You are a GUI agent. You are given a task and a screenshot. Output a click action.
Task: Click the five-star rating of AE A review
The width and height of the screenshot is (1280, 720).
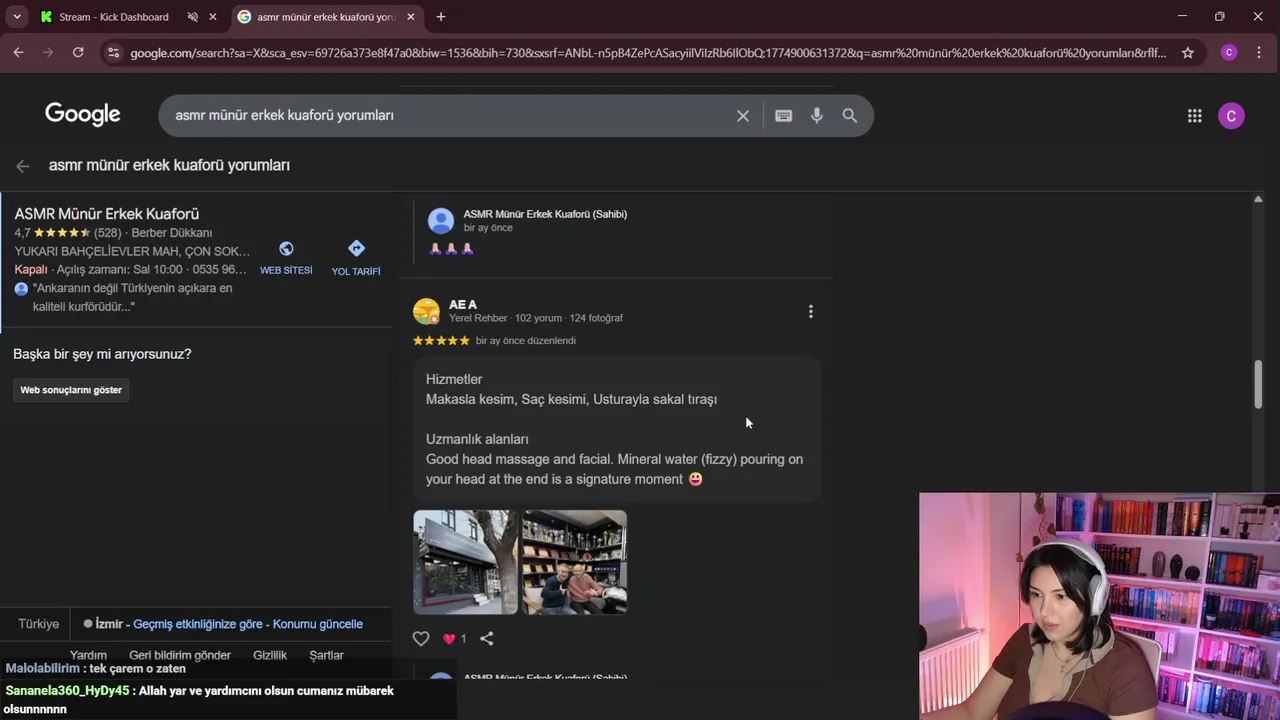[441, 341]
